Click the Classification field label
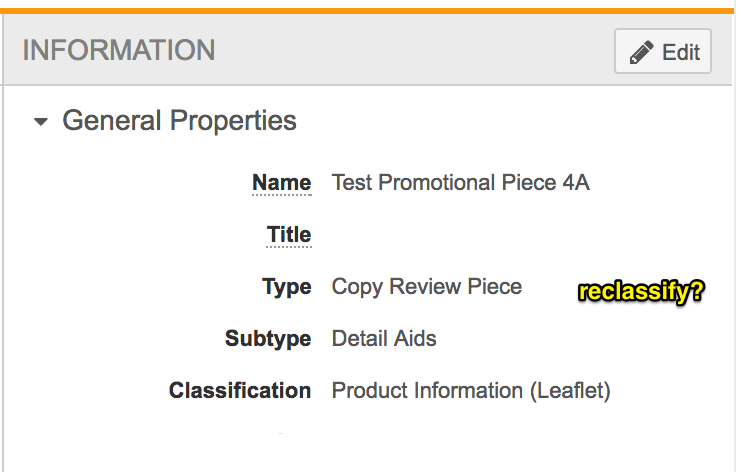Viewport: 748px width, 472px height. (240, 391)
